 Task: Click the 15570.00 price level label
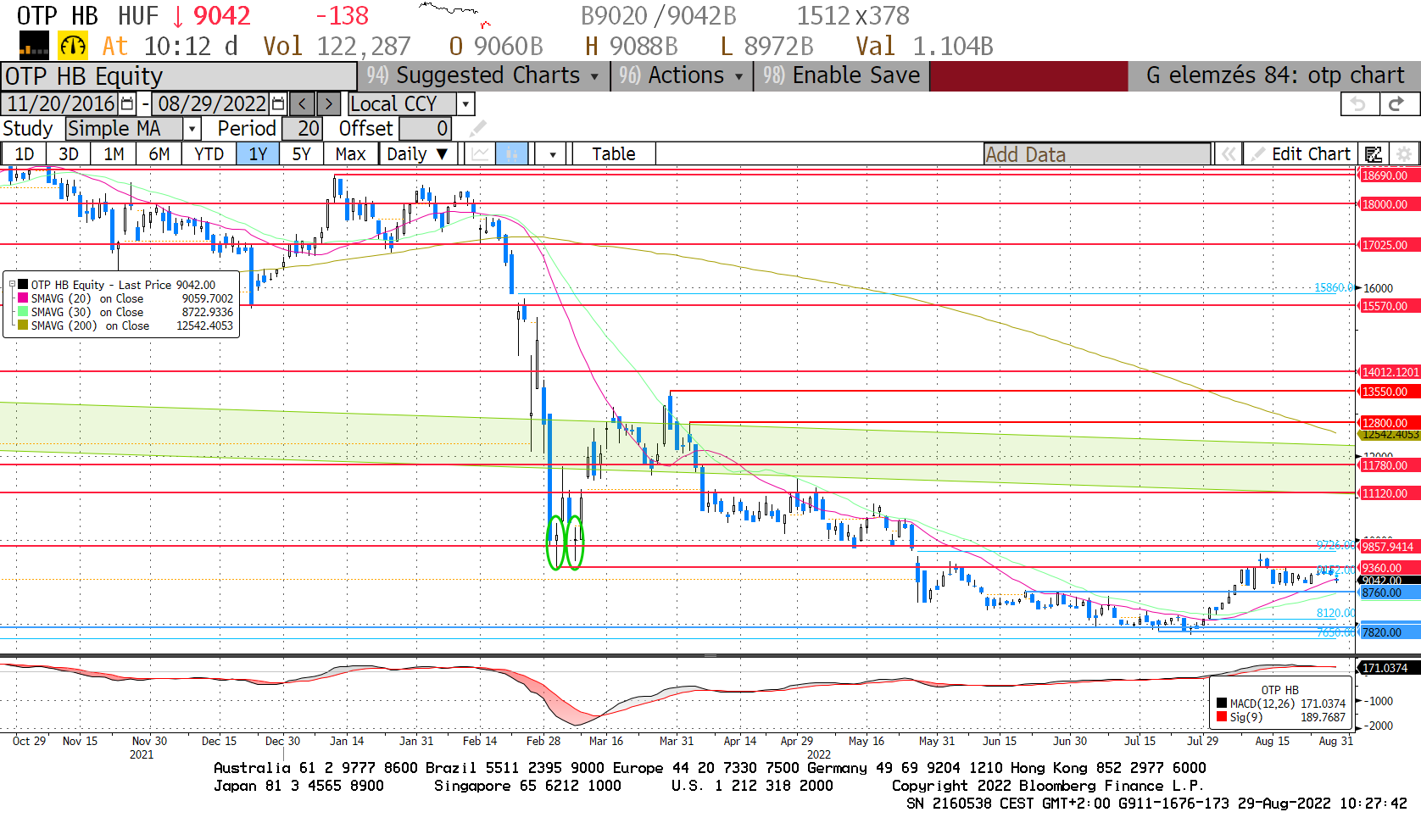tap(1389, 306)
